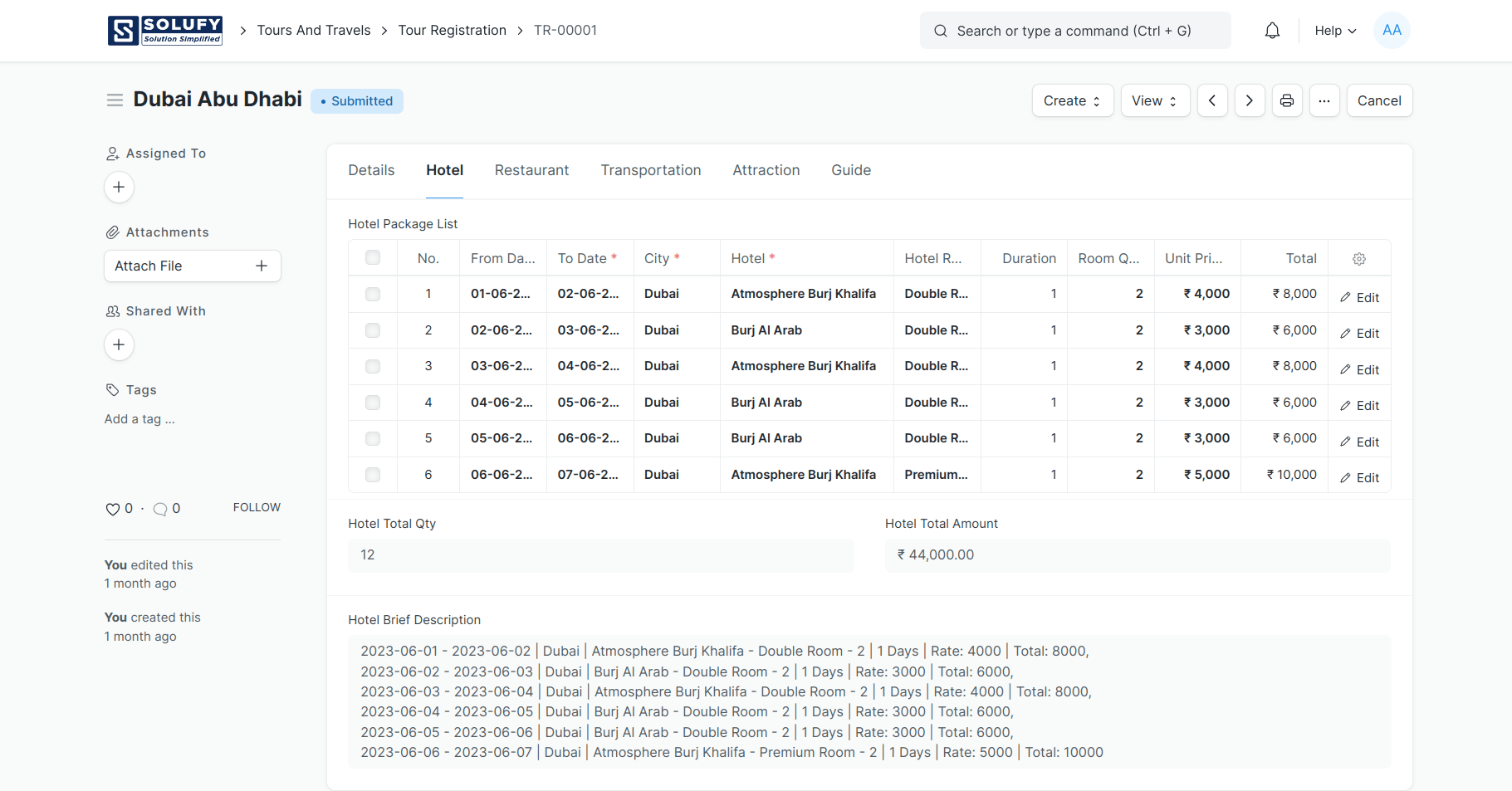The image size is (1512, 791).
Task: Edit row 5 hotel entry
Action: click(x=1359, y=442)
